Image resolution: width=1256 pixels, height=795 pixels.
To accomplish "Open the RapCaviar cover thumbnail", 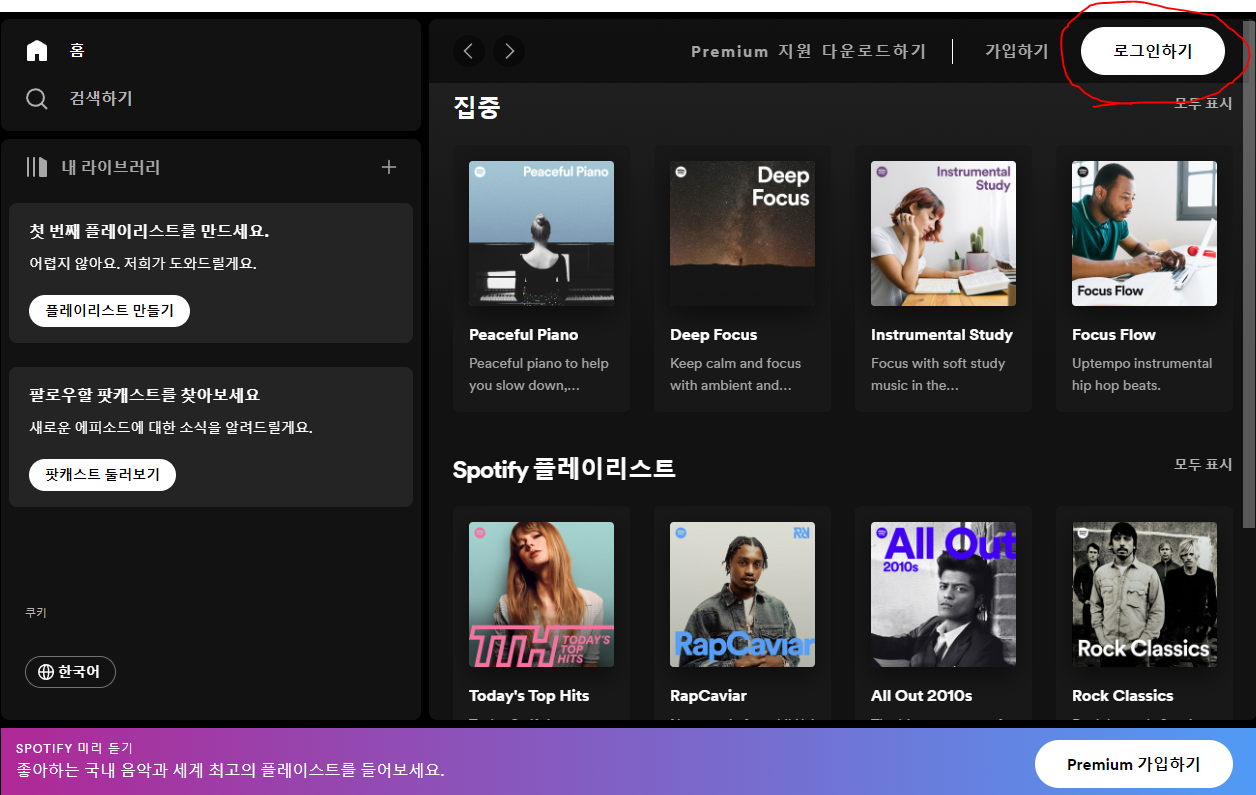I will pos(742,594).
